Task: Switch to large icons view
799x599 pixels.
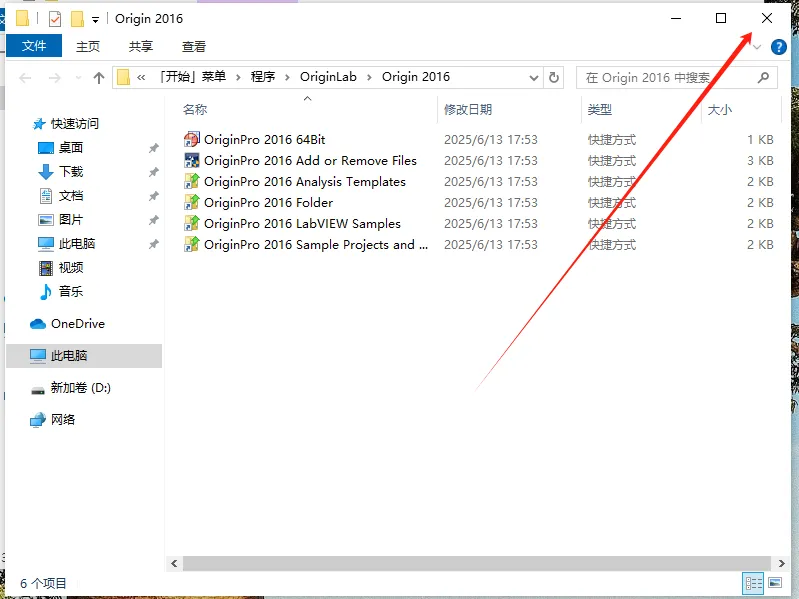Action: (775, 582)
